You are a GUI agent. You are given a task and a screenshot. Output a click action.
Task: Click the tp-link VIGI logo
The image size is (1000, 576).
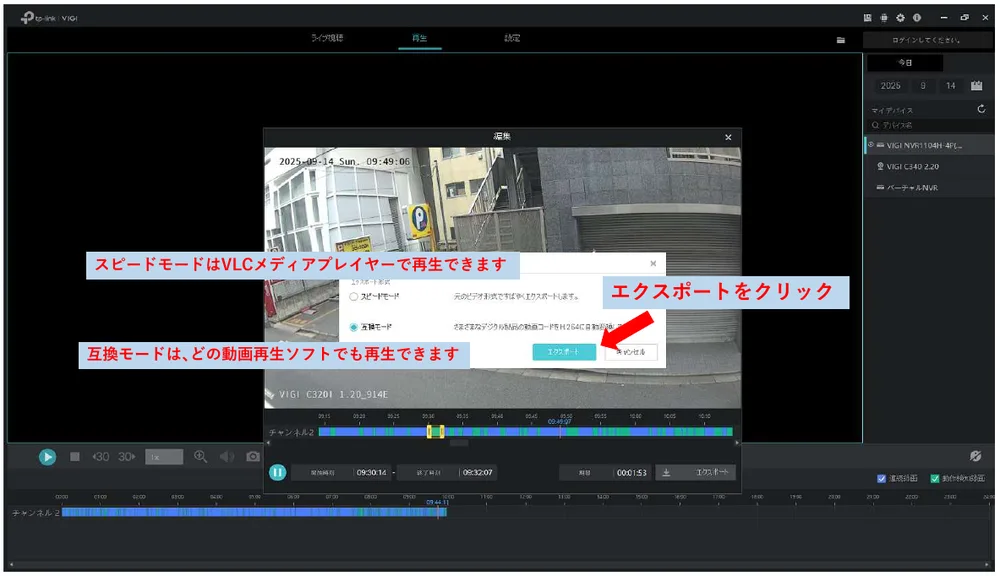pos(49,18)
